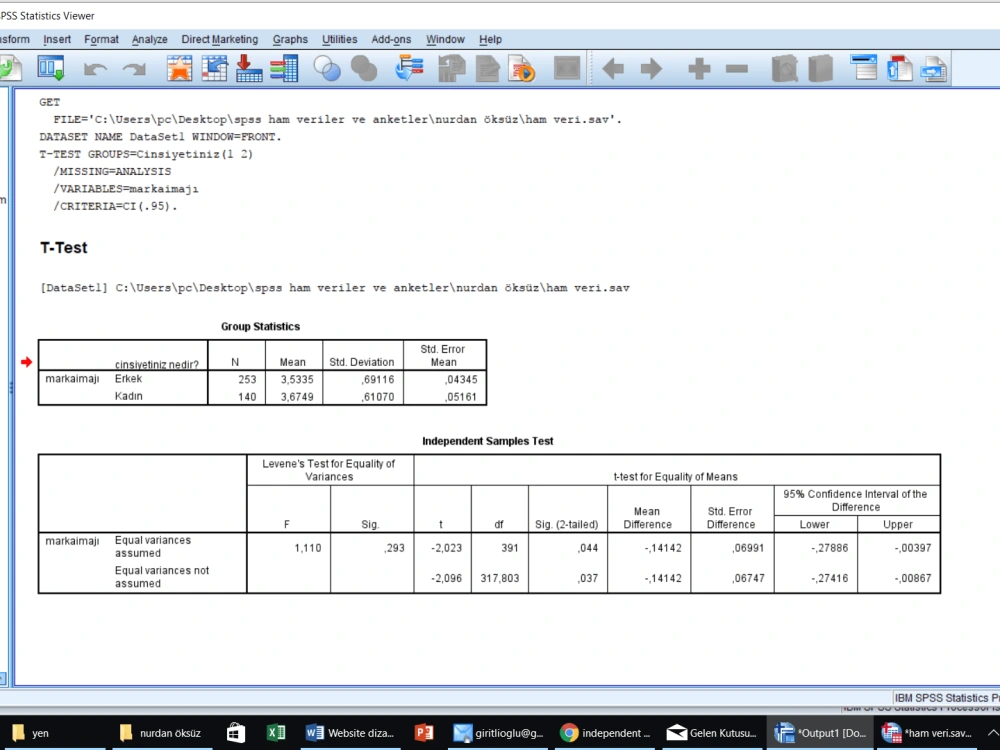Open the Chrome independent samples search from taskbar
The image size is (1000, 750).
(x=605, y=733)
